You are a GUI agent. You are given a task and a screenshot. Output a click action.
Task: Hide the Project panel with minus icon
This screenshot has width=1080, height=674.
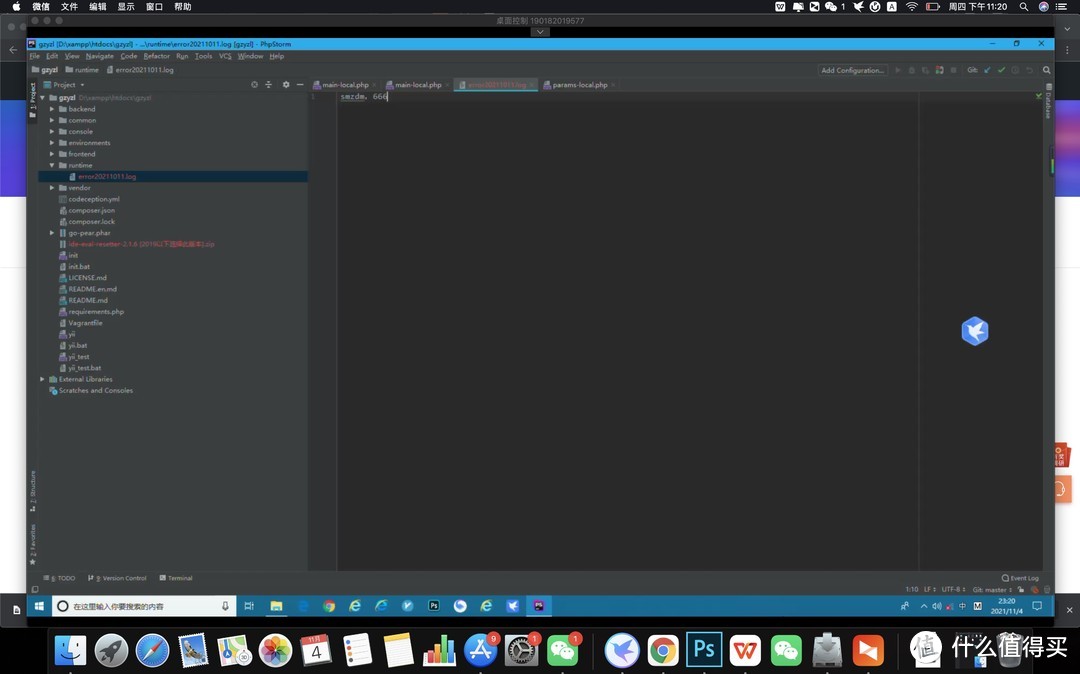pyautogui.click(x=300, y=85)
